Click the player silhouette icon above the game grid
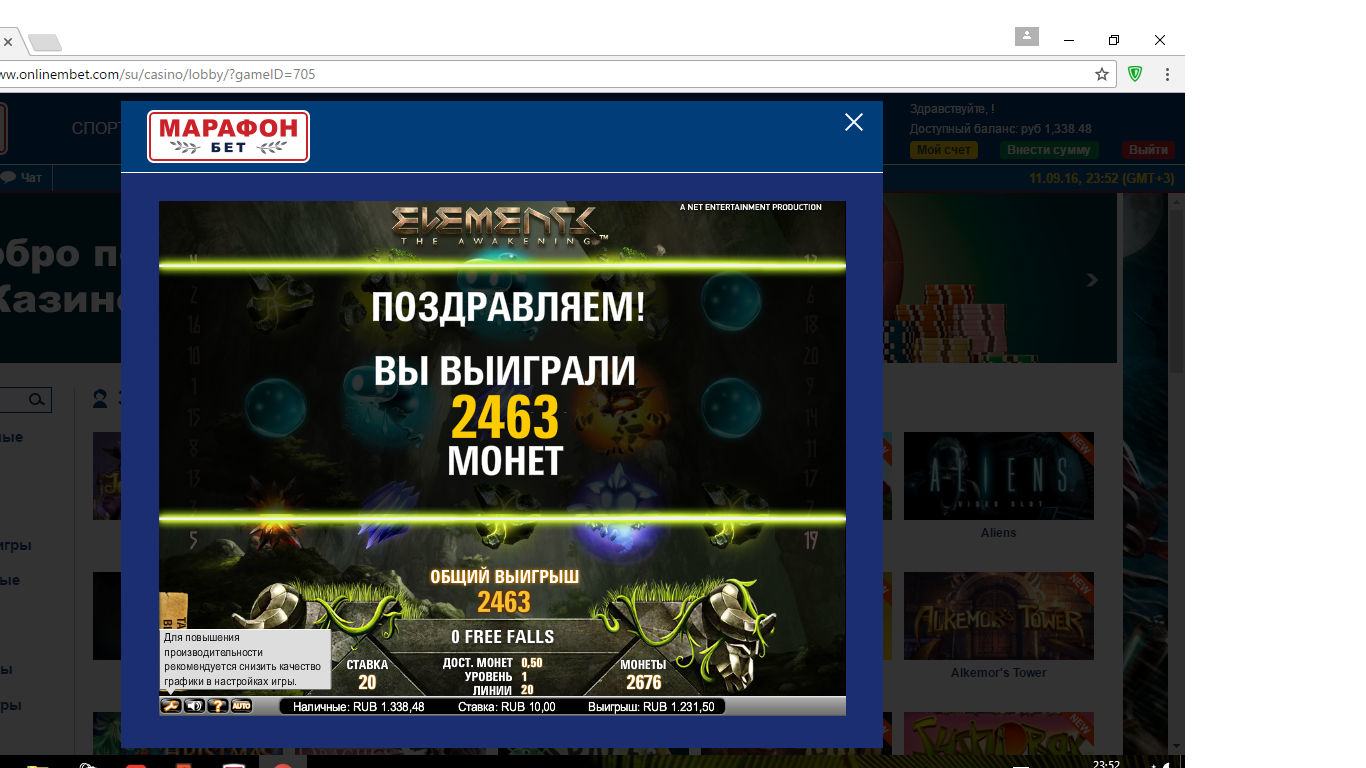 coord(99,398)
